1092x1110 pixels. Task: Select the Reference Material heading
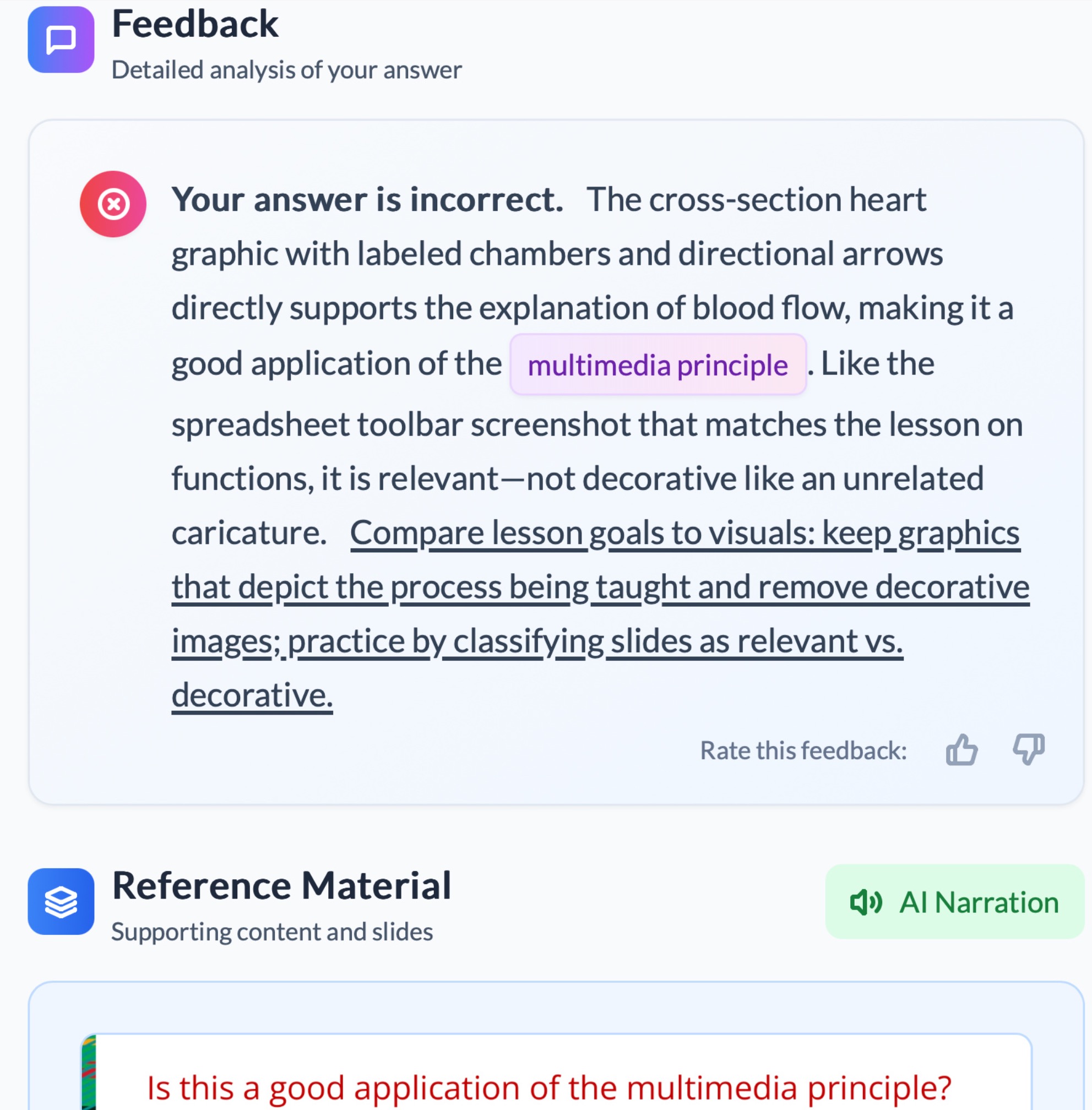pos(281,886)
